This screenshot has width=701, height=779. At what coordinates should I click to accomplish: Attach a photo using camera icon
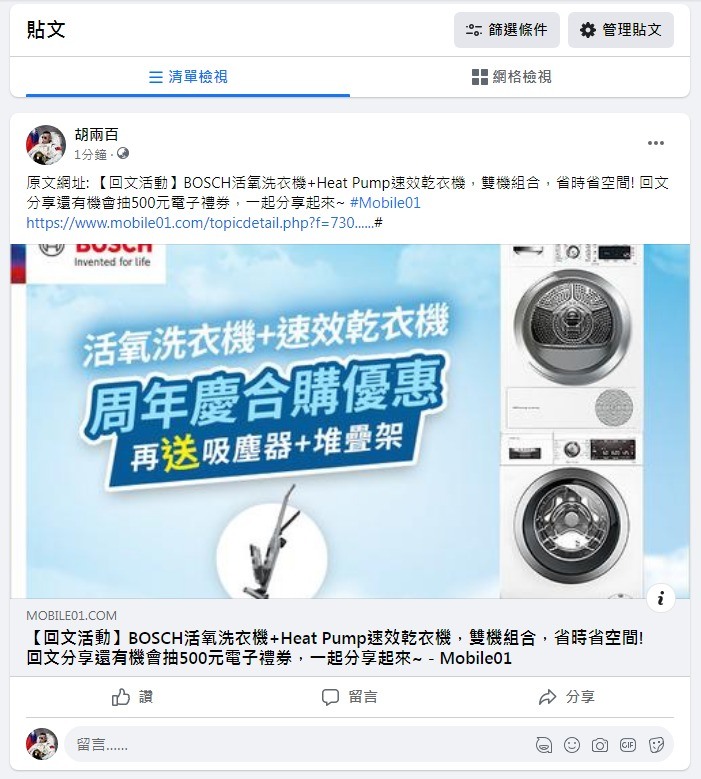(600, 745)
